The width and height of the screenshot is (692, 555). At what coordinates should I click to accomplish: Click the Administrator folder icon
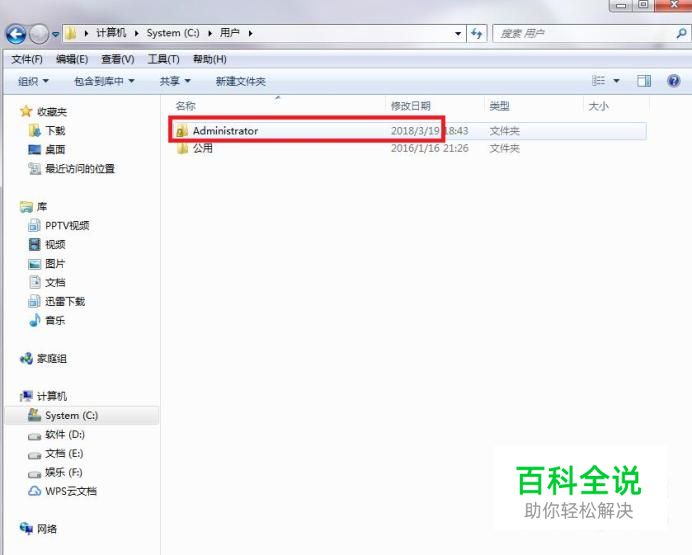tap(181, 131)
